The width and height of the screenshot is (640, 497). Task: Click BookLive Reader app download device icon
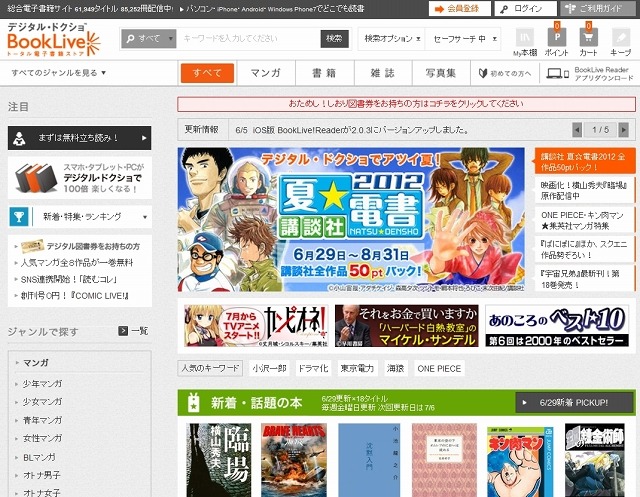click(x=557, y=73)
